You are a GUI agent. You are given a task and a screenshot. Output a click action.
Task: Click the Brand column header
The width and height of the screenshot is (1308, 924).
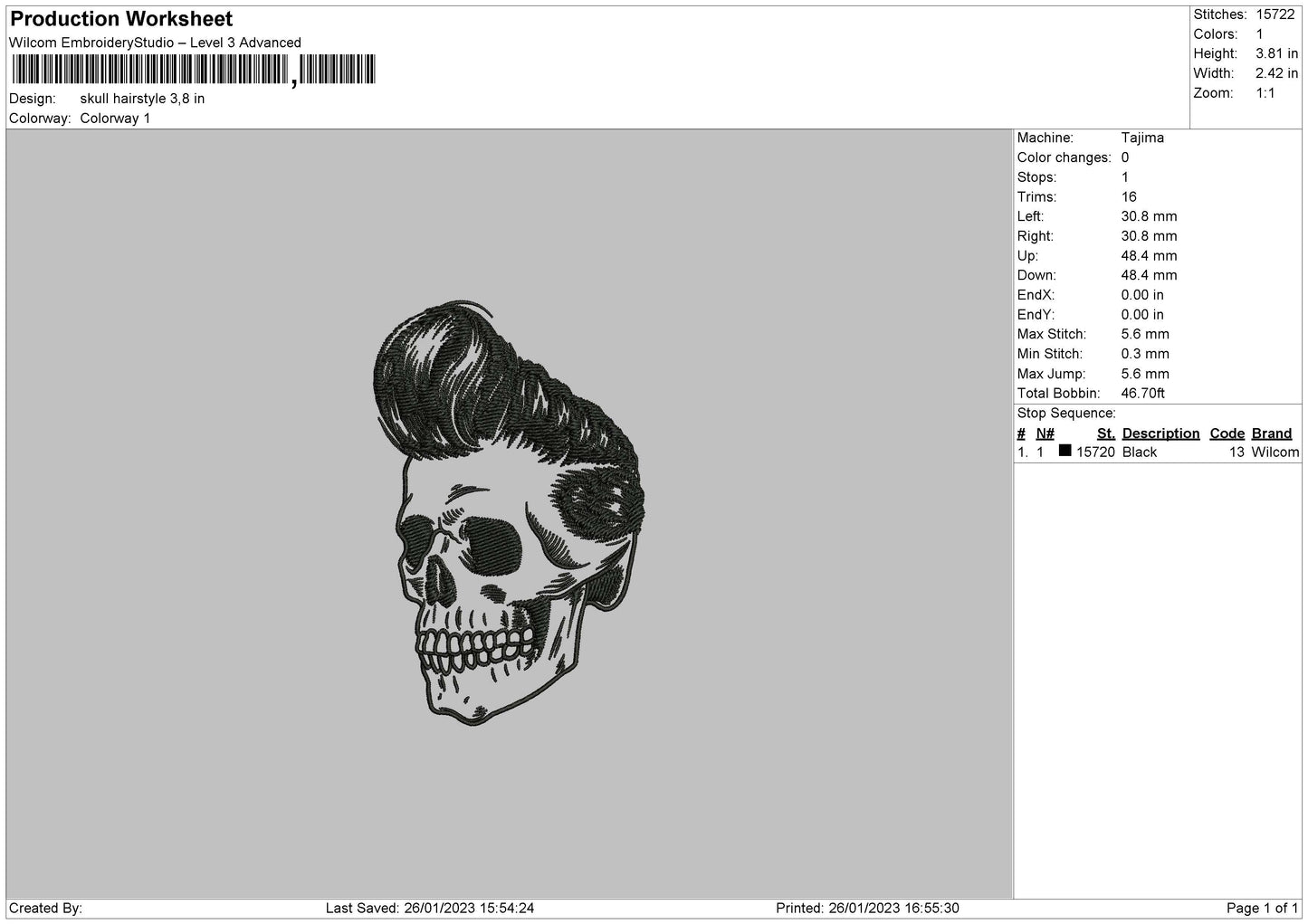click(x=1271, y=433)
